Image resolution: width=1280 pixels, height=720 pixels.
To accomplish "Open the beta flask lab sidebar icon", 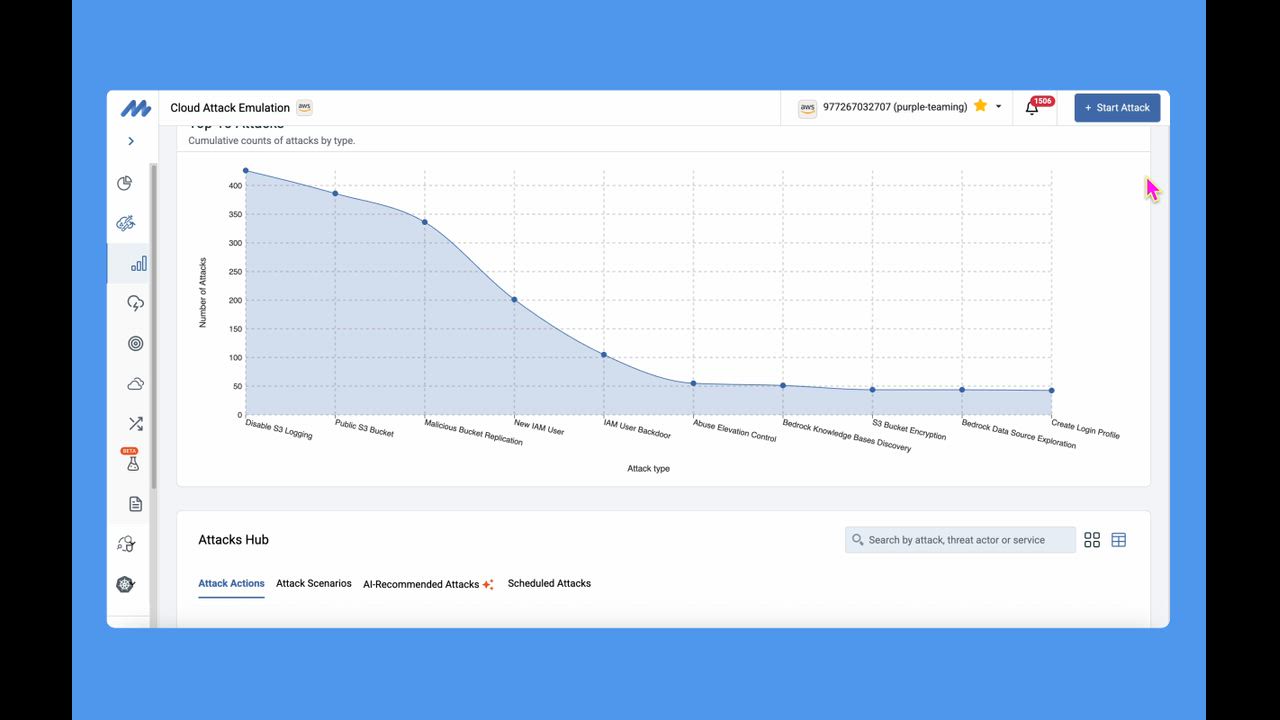I will coord(131,460).
